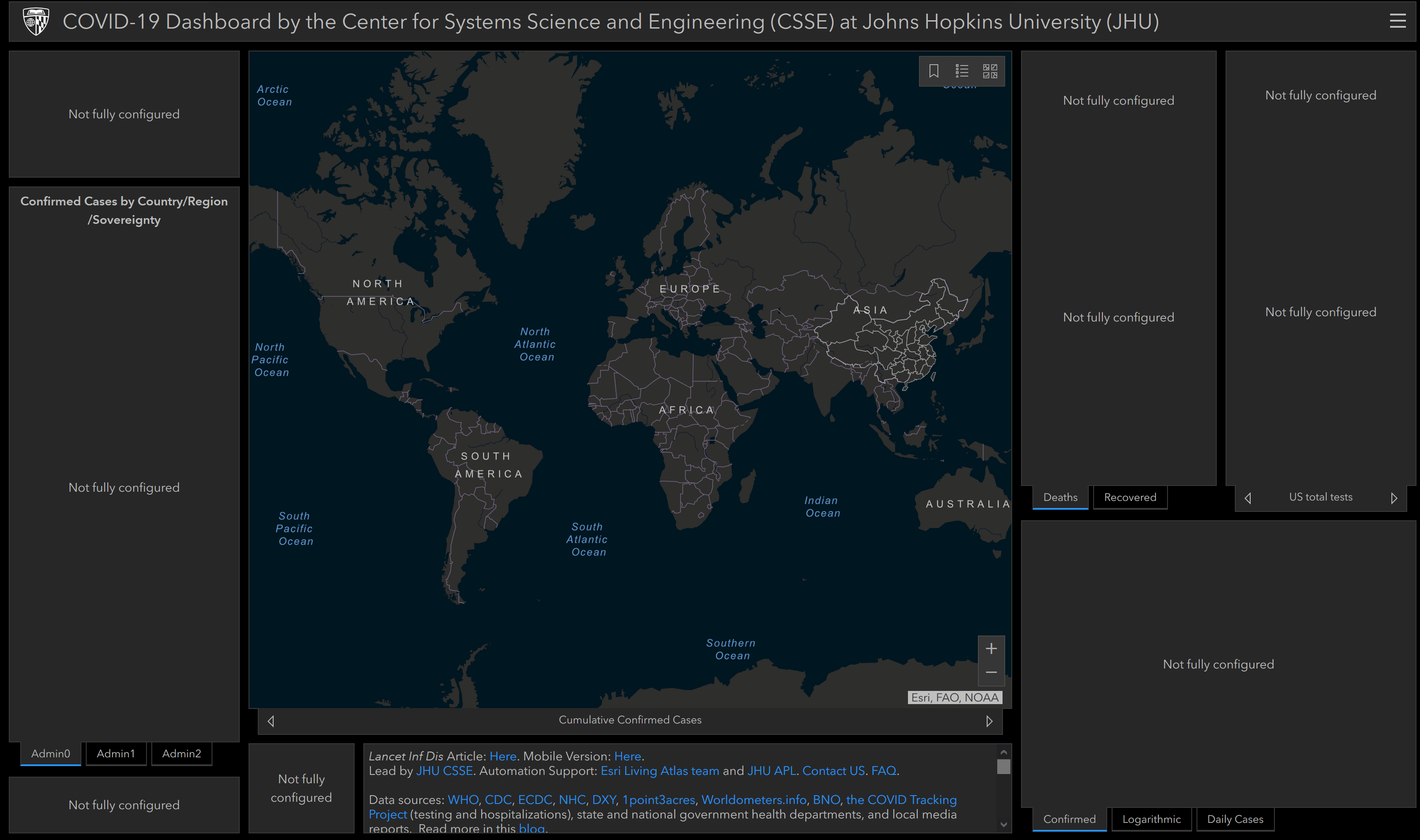Switch to the Confirmed chart tab
The height and width of the screenshot is (840, 1420).
tap(1069, 820)
